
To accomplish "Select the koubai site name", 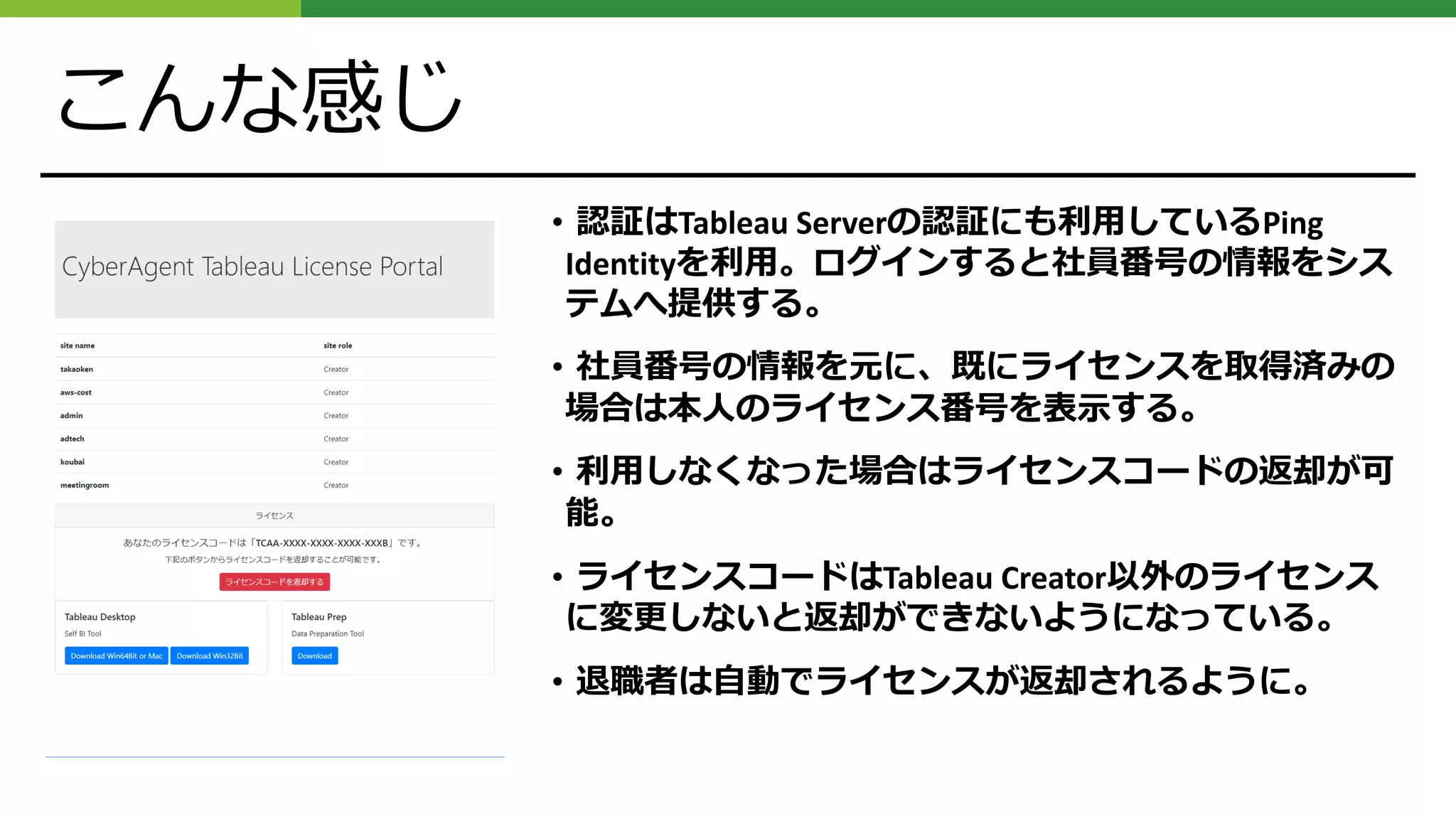I will point(73,462).
